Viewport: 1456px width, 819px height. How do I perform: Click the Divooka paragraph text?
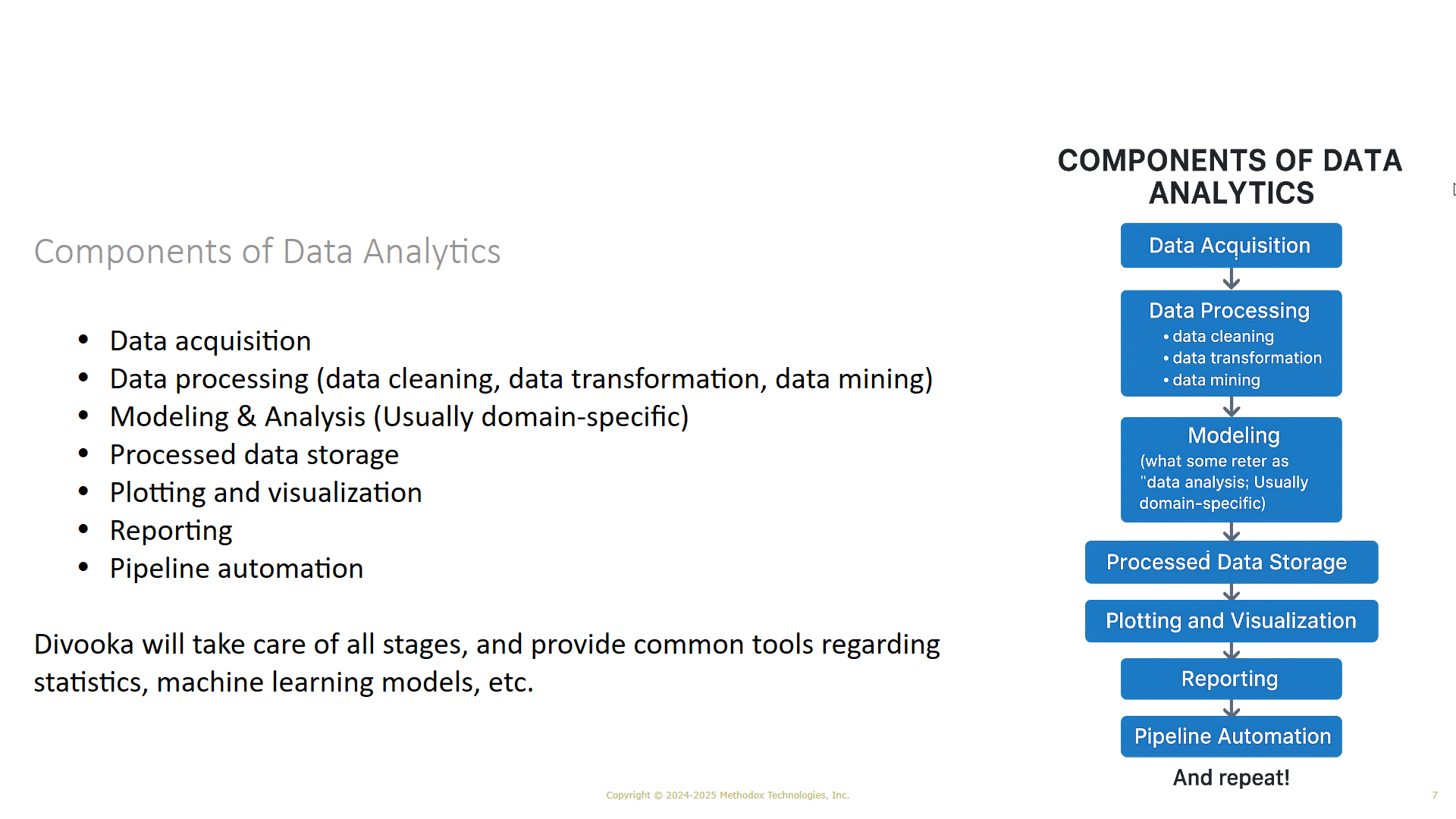(x=487, y=663)
